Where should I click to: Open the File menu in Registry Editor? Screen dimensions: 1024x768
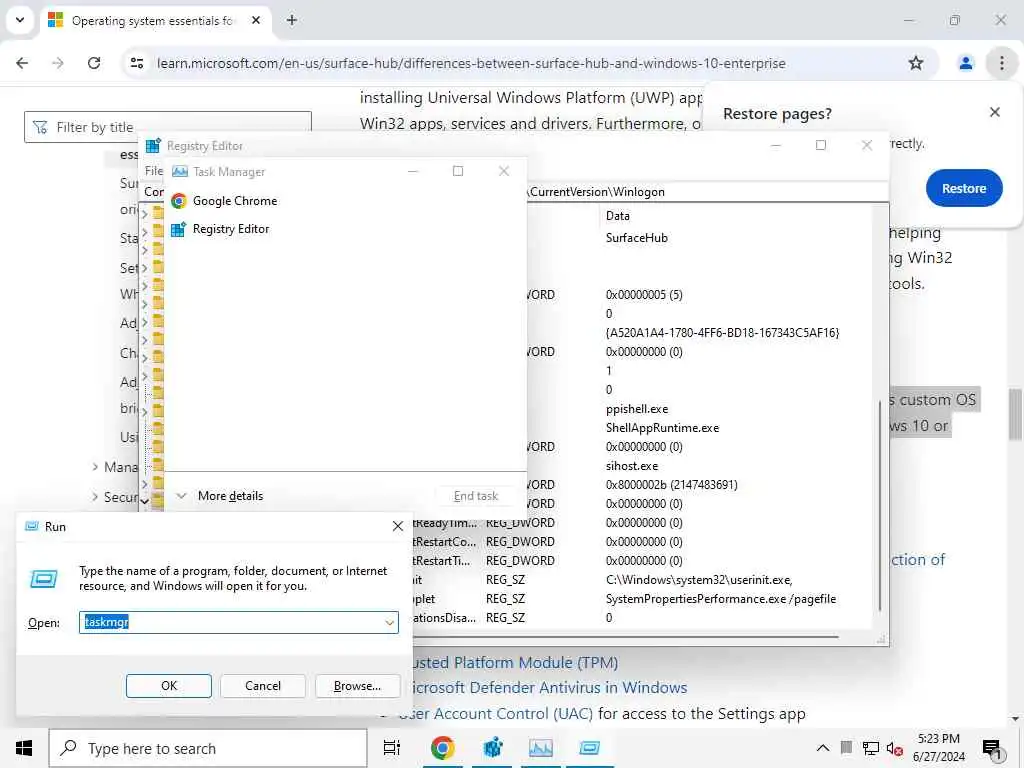tap(153, 170)
